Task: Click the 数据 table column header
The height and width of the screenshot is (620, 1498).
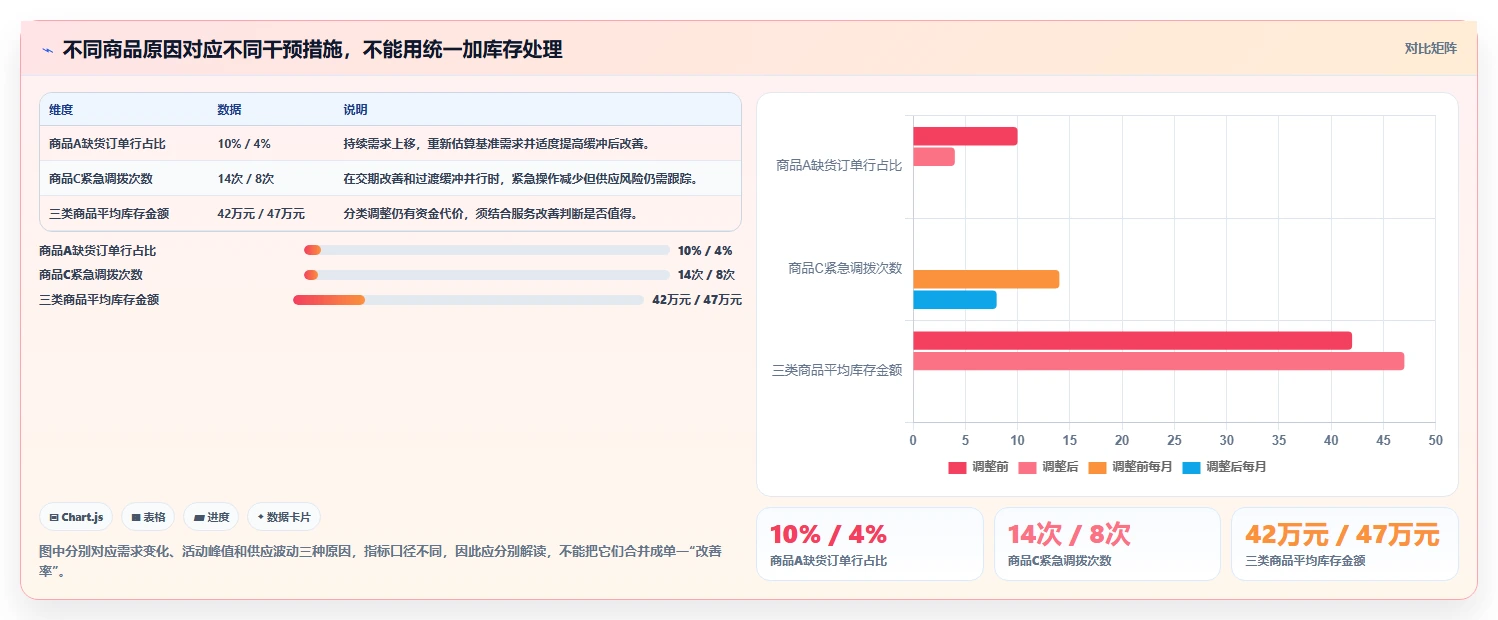Action: point(229,110)
